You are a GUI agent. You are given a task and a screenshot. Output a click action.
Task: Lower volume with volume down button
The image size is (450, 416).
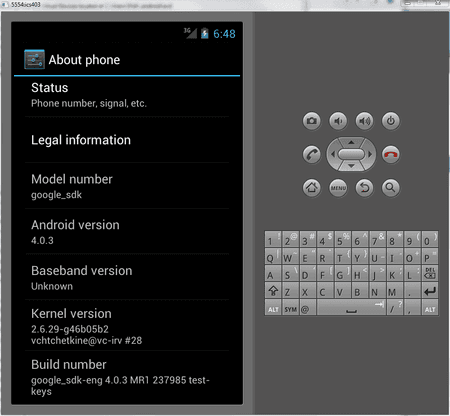[x=338, y=121]
